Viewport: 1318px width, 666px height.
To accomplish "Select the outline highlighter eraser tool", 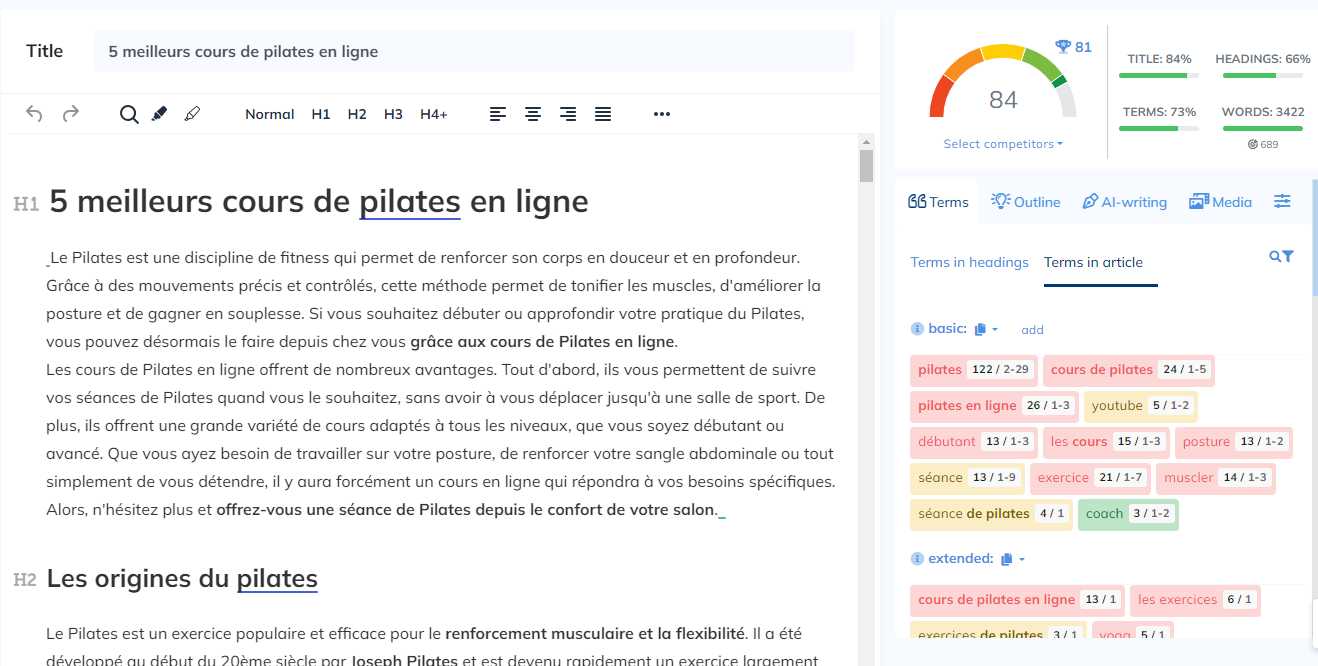I will tap(193, 114).
